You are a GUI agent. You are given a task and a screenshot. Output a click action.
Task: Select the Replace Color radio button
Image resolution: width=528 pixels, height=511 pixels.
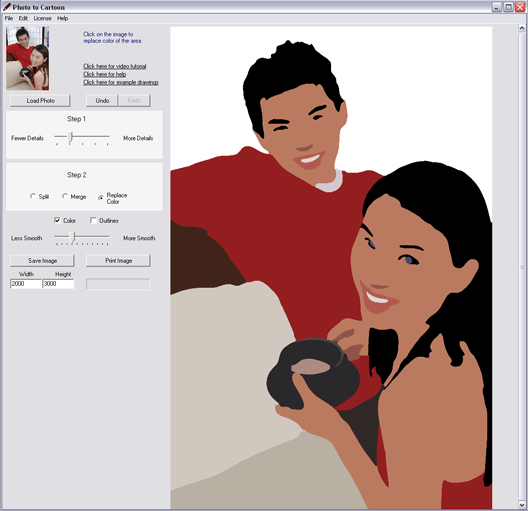pyautogui.click(x=101, y=198)
